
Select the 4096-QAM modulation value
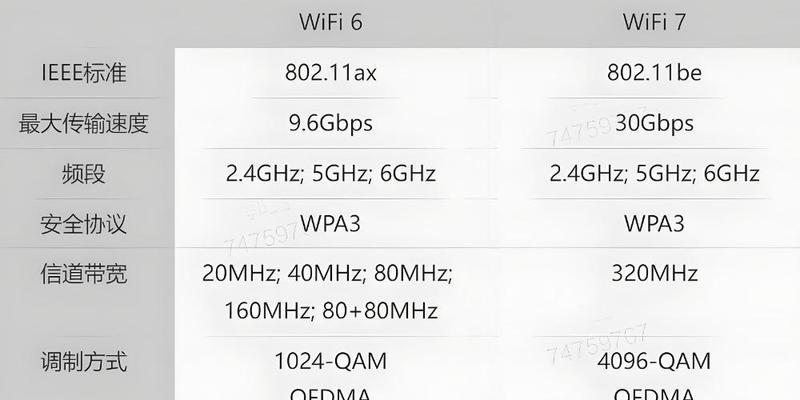click(654, 362)
